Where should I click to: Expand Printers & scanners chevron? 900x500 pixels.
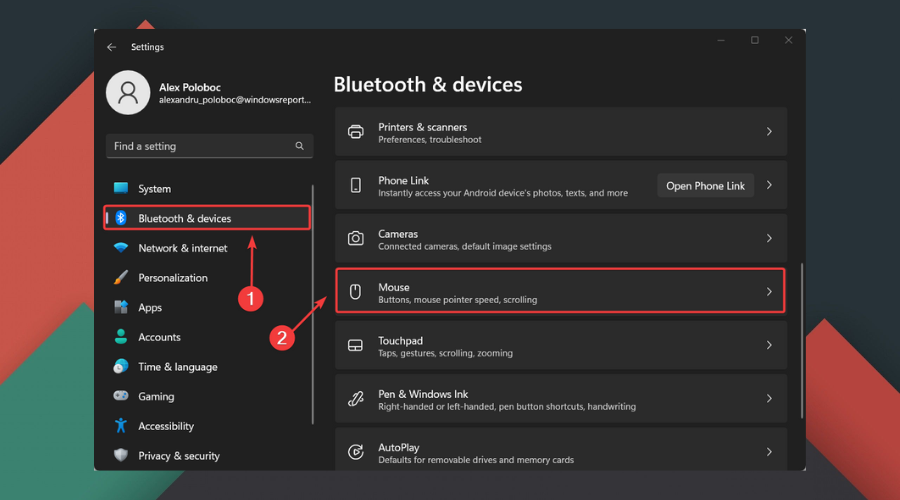769,131
